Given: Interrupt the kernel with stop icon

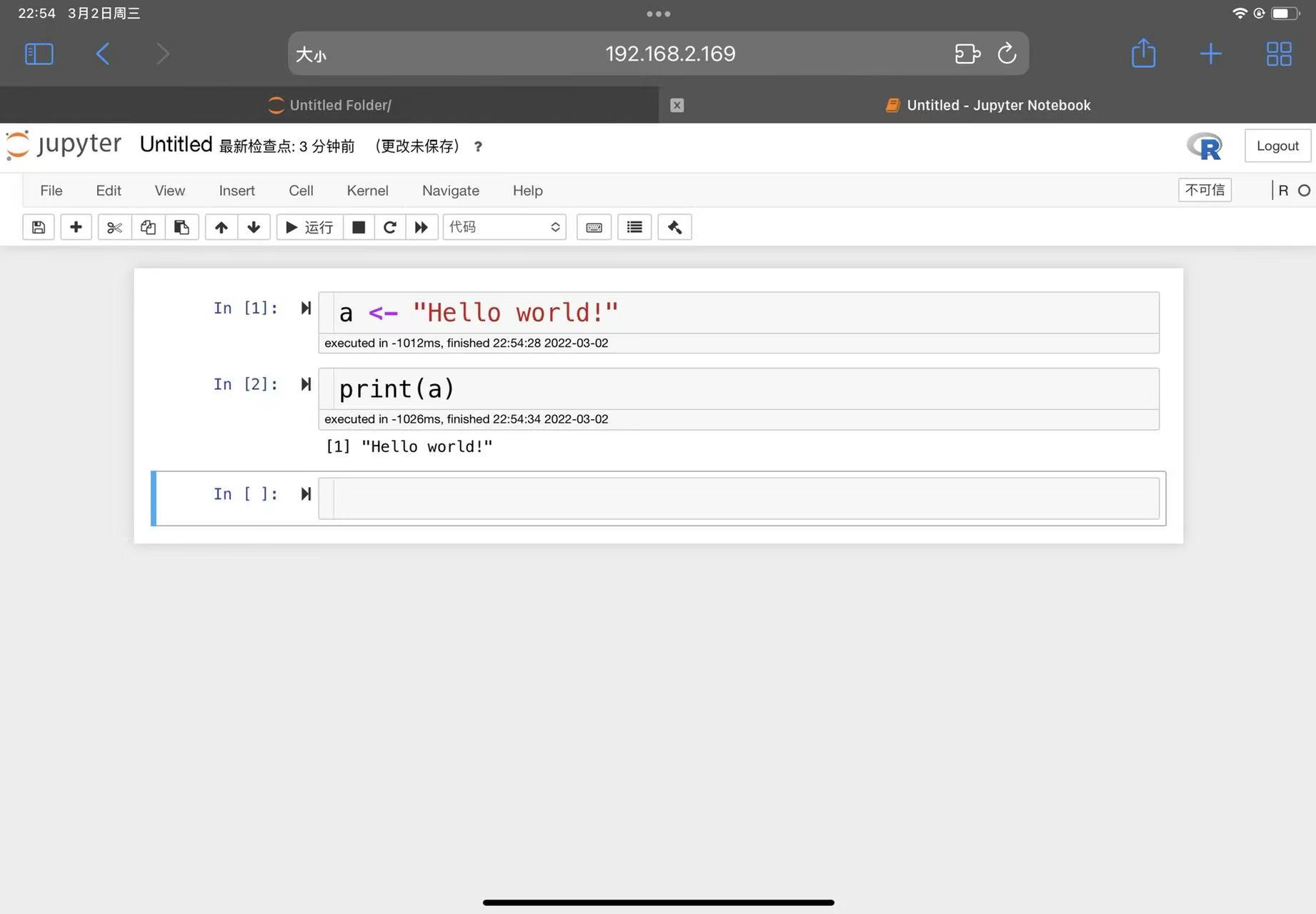Looking at the screenshot, I should click(x=359, y=227).
